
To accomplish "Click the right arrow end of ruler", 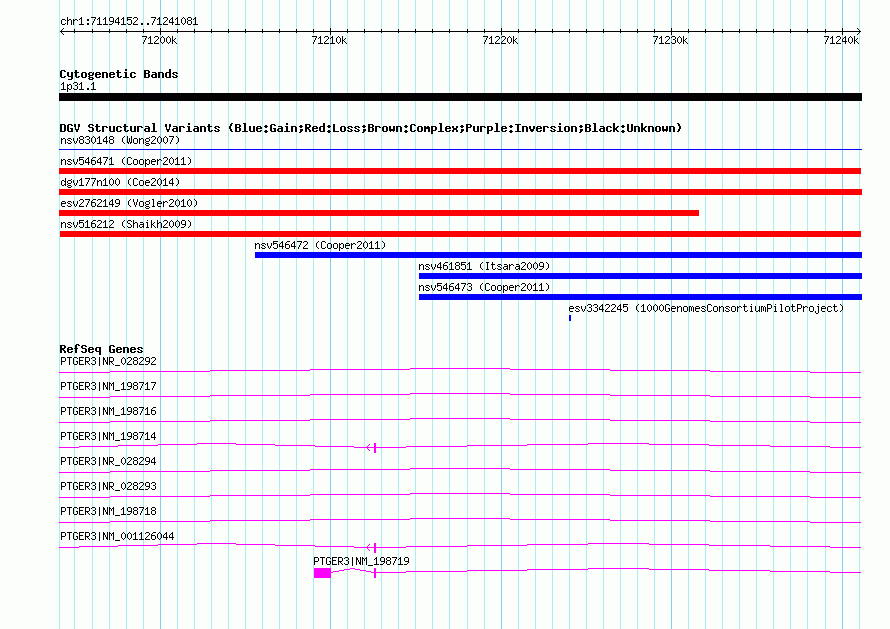I will (859, 31).
